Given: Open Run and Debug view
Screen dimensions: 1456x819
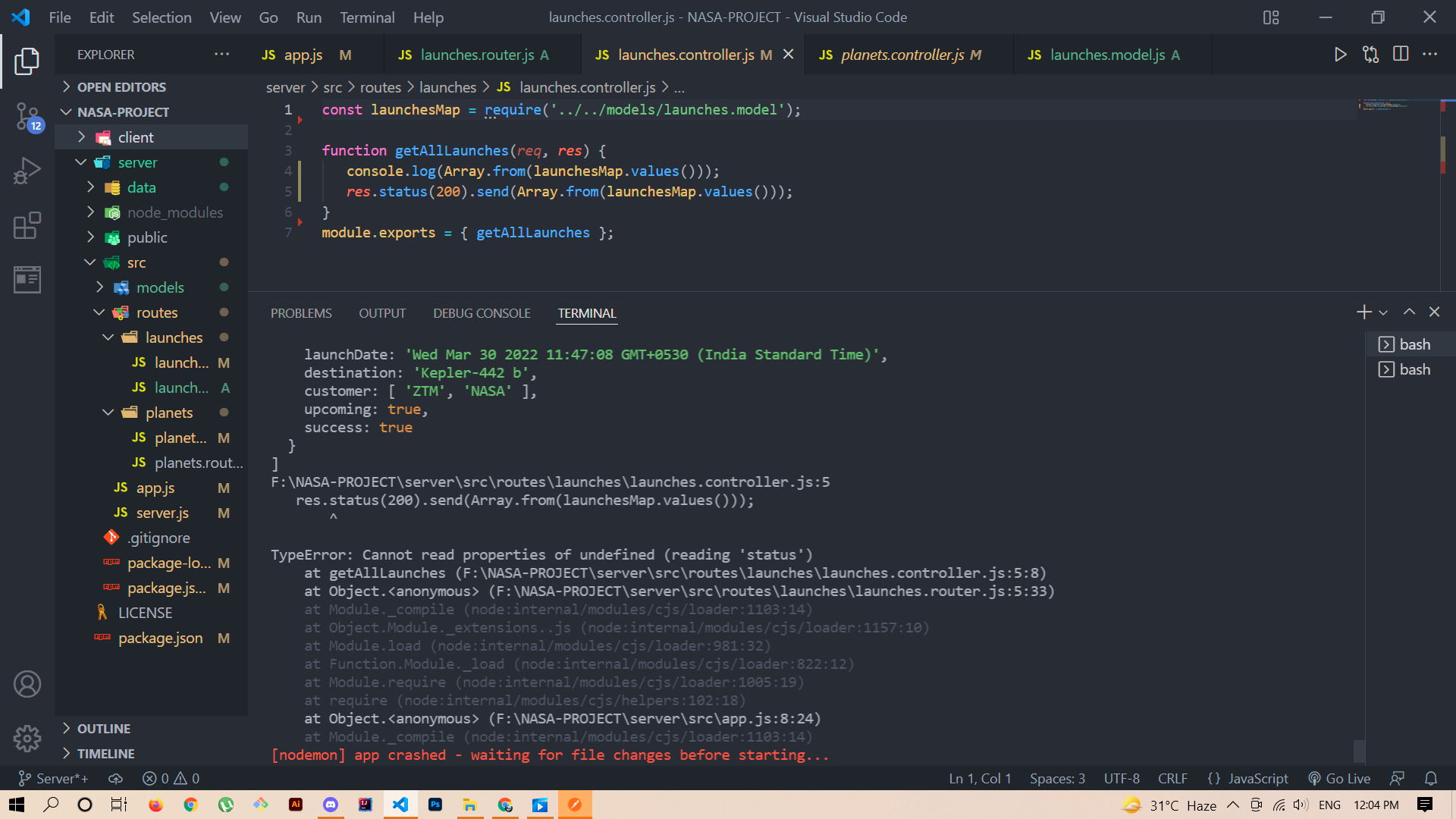Looking at the screenshot, I should click(27, 171).
